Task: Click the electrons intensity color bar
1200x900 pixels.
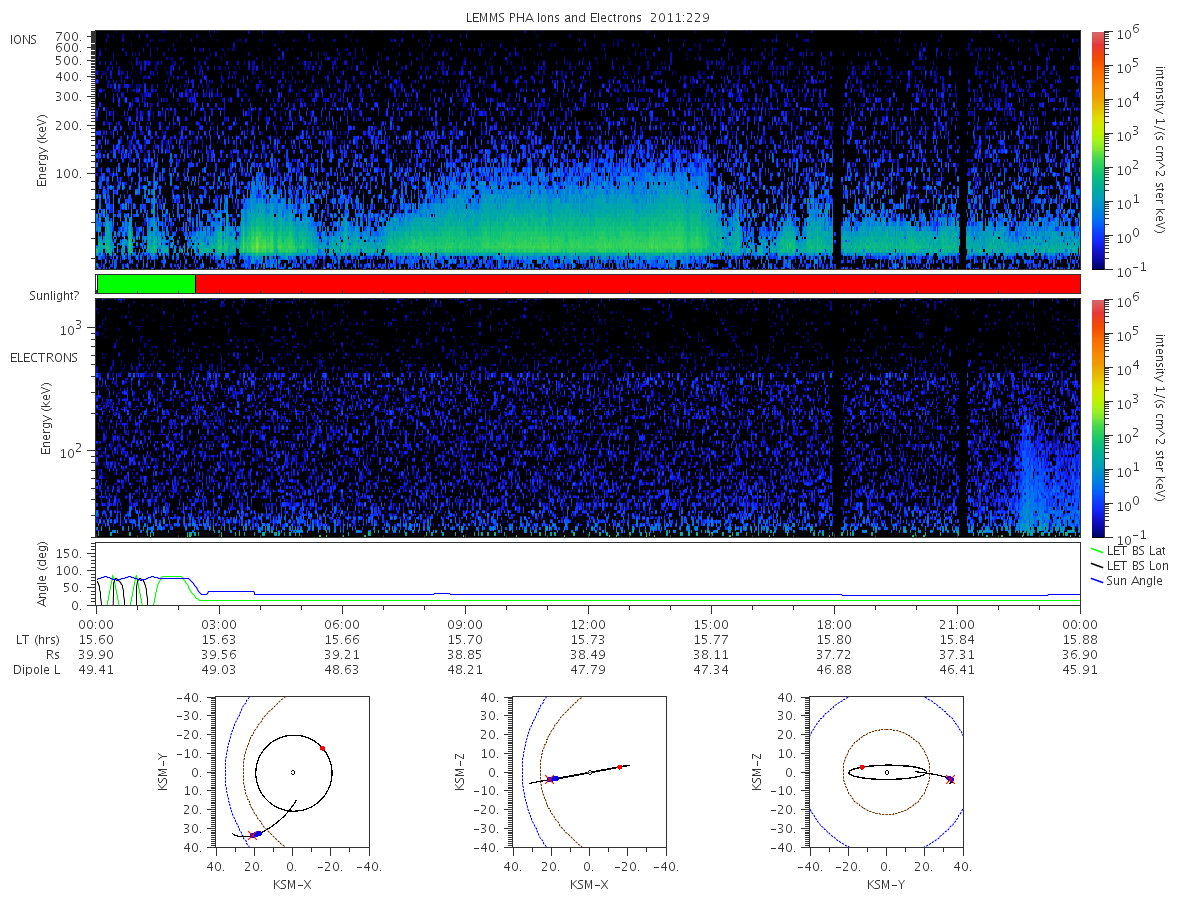Action: click(1097, 417)
